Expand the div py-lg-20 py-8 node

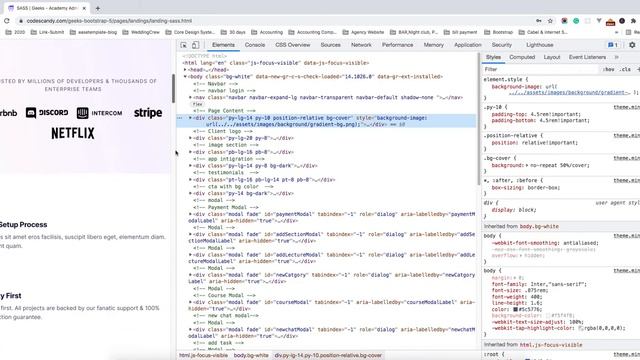(191, 138)
